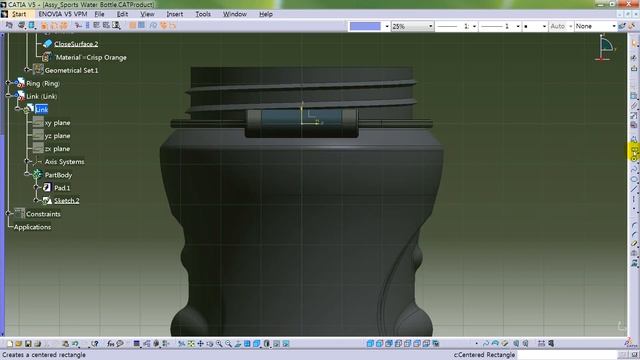The width and height of the screenshot is (640, 360).
Task: Open the color swatch dropdown arrow
Action: click(x=387, y=26)
